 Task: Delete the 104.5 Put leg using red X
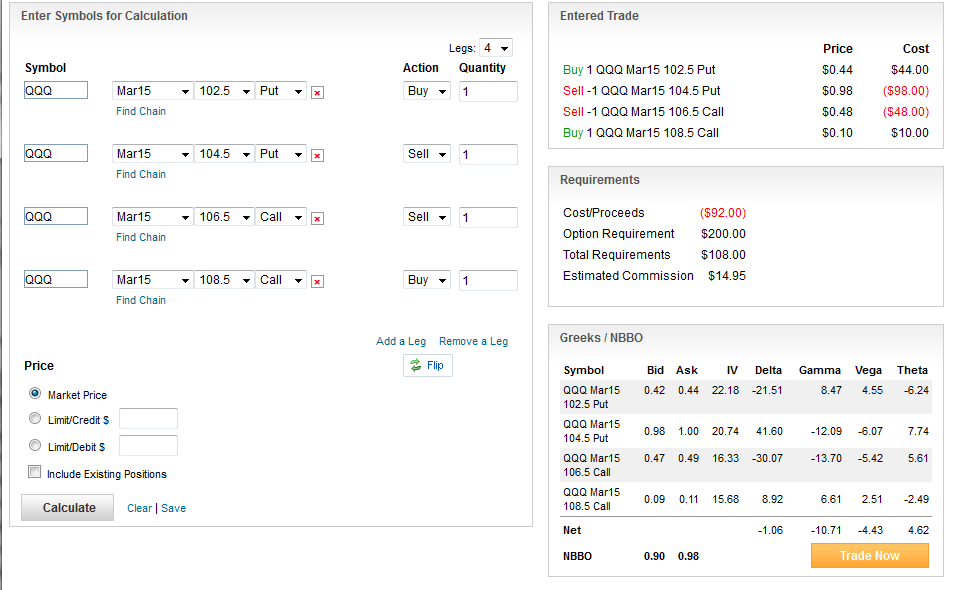click(317, 156)
